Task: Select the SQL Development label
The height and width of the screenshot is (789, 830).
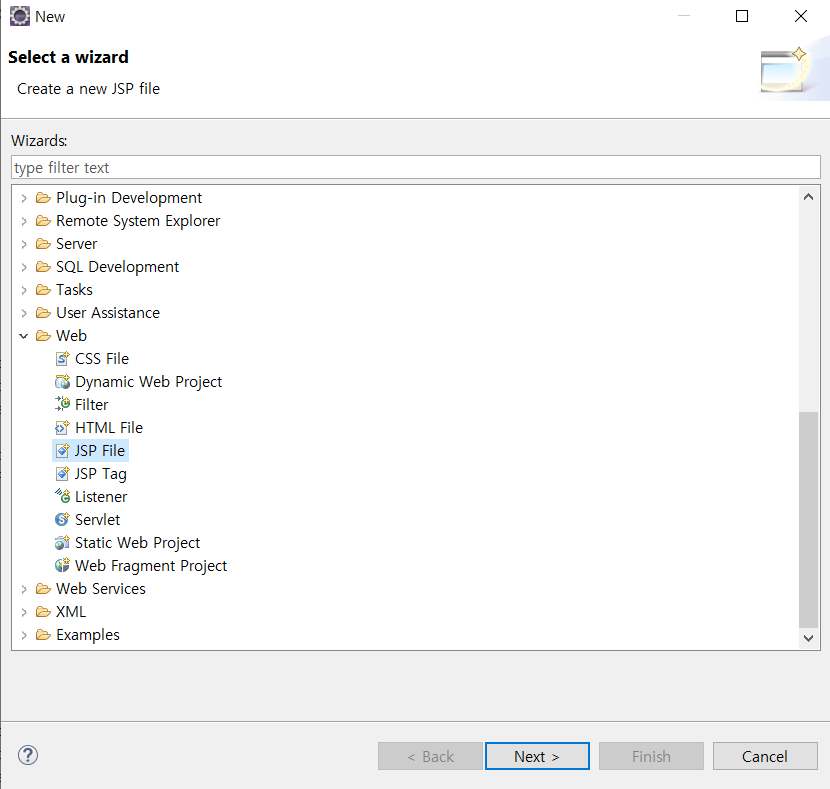Action: [118, 267]
